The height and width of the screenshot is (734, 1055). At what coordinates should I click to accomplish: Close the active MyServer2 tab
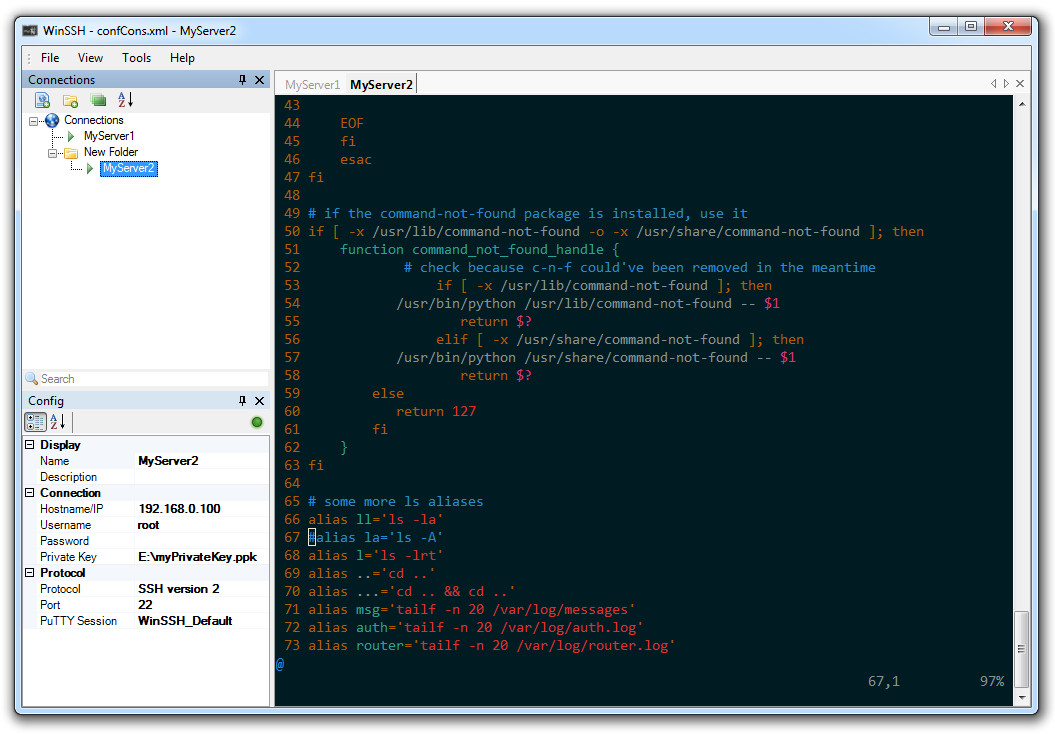[x=1020, y=83]
